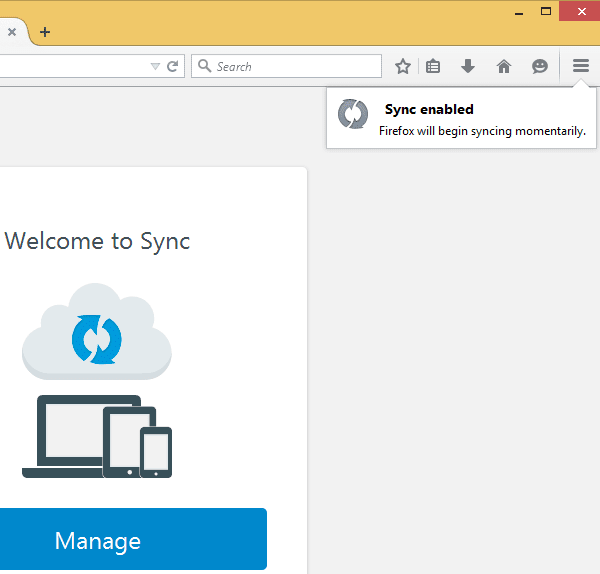Expand the address bar history dropdown arrow
600x574 pixels.
point(155,66)
